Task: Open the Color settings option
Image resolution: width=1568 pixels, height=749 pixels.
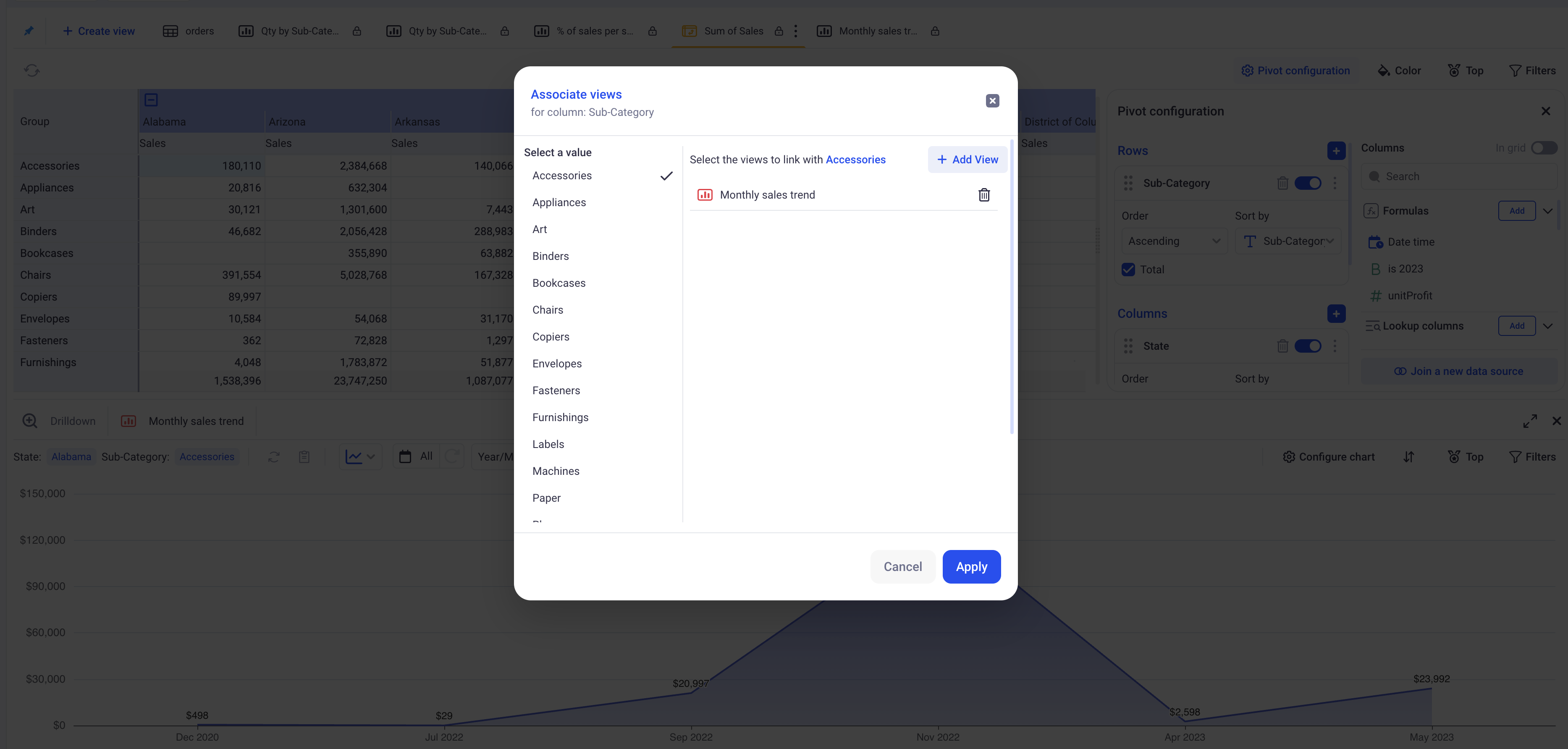Action: 1399,71
